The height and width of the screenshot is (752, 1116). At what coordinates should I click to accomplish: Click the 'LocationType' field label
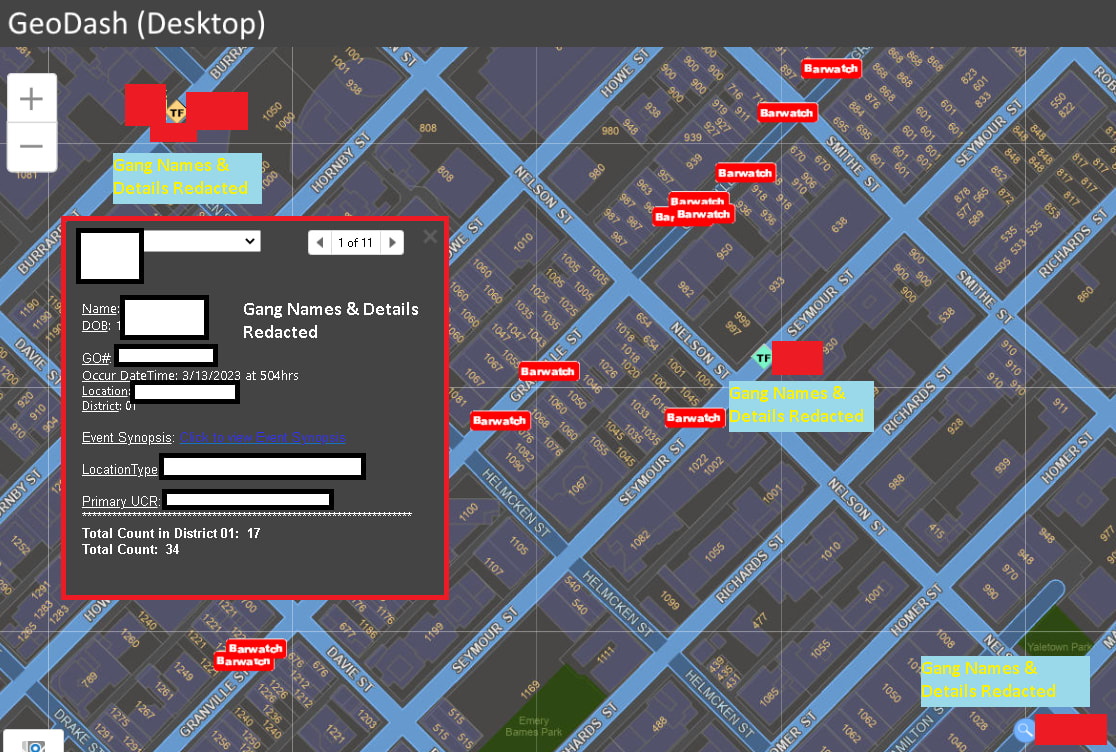120,470
